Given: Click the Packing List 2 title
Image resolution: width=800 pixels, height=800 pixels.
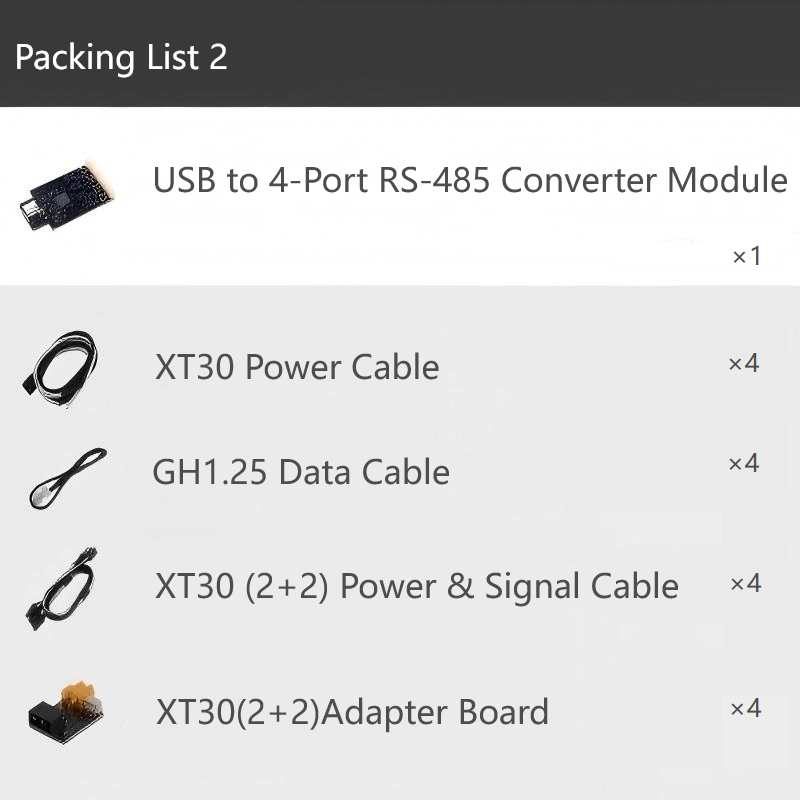Looking at the screenshot, I should [x=121, y=56].
